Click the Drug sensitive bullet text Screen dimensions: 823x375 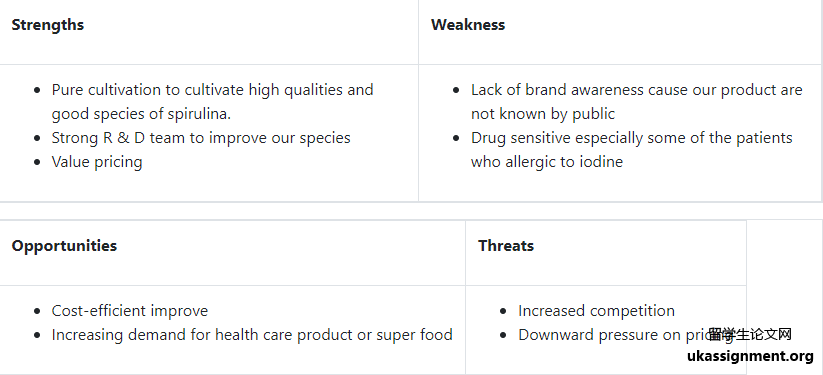coord(631,138)
